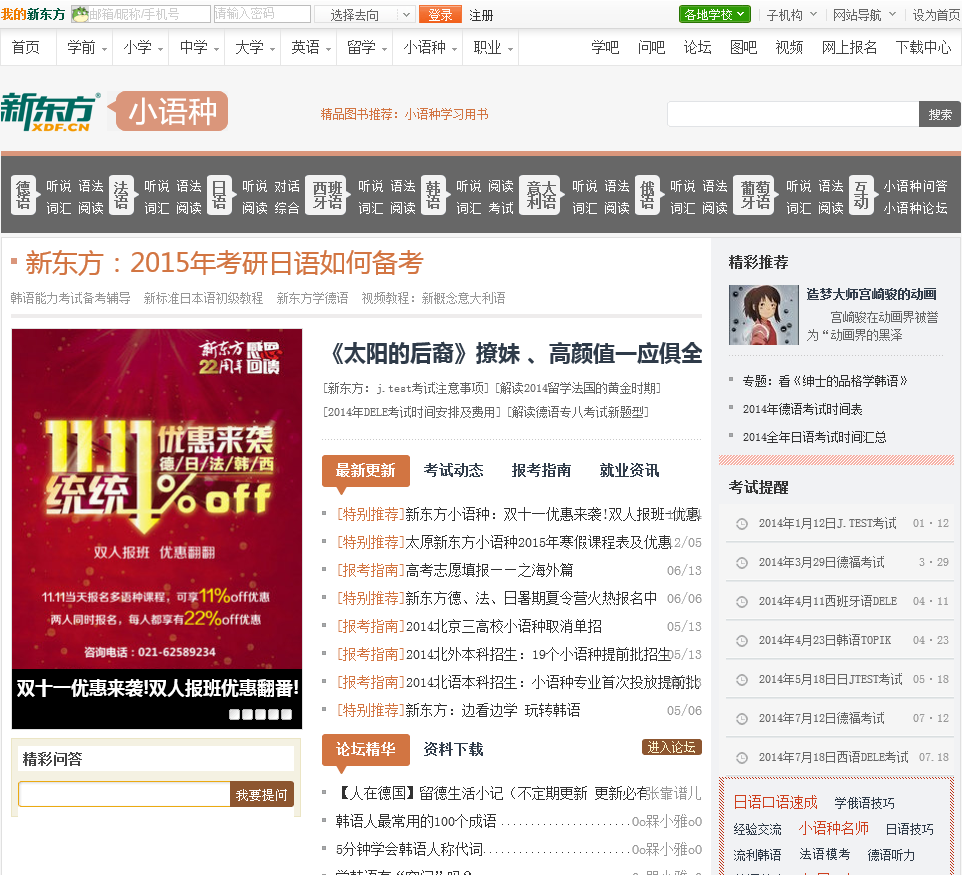Expand the 英语 nav menu
This screenshot has width=962, height=875.
tap(311, 47)
